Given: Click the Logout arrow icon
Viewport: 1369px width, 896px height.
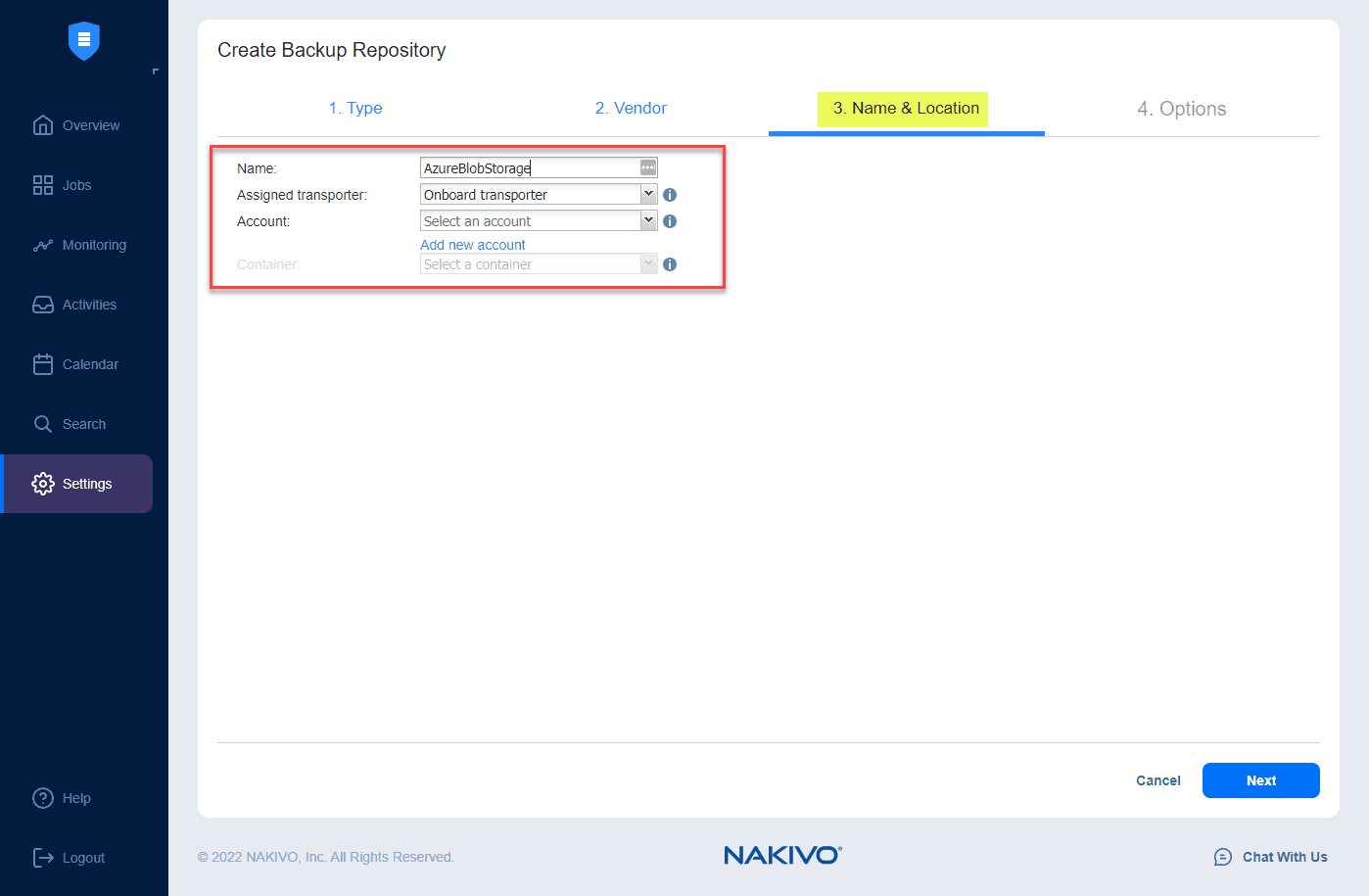Looking at the screenshot, I should 43,858.
